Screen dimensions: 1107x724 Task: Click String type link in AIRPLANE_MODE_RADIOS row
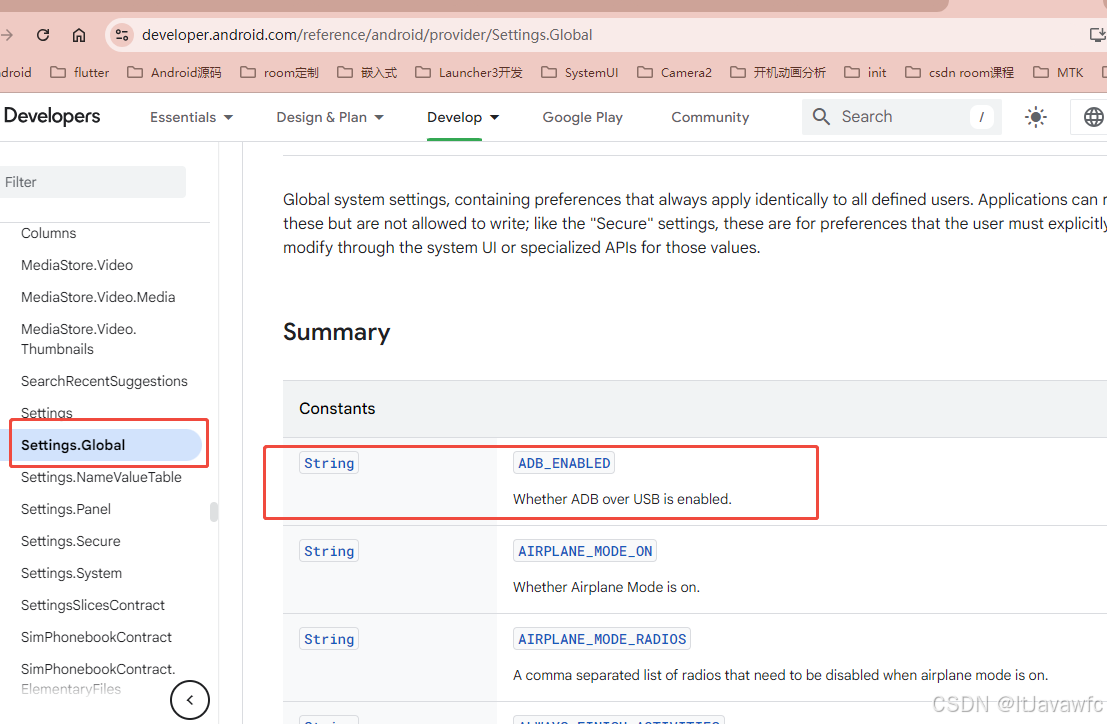329,639
